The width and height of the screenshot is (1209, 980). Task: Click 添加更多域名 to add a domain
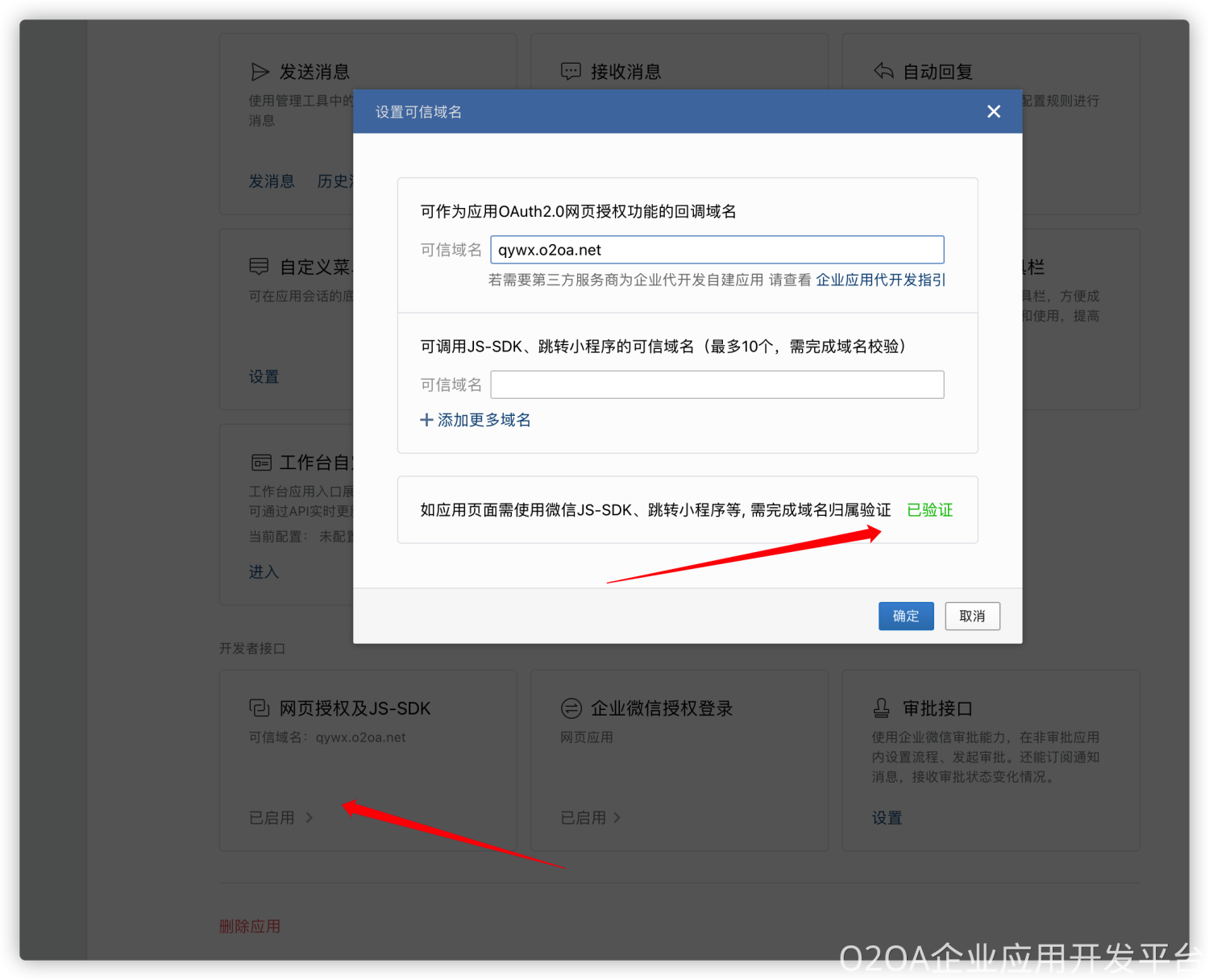[476, 420]
